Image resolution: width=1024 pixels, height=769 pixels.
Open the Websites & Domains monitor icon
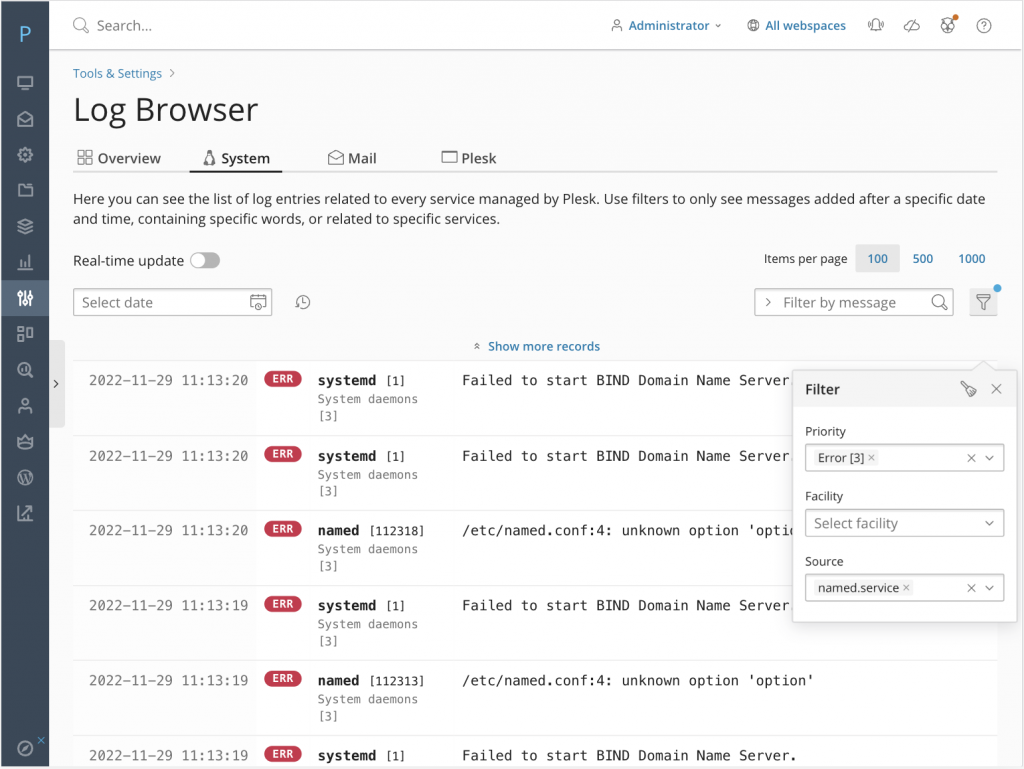25,83
